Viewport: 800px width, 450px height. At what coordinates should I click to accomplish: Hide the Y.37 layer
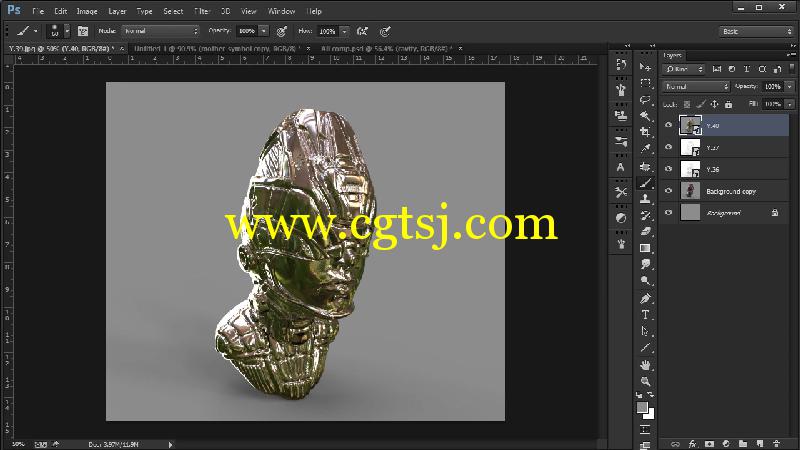668,147
